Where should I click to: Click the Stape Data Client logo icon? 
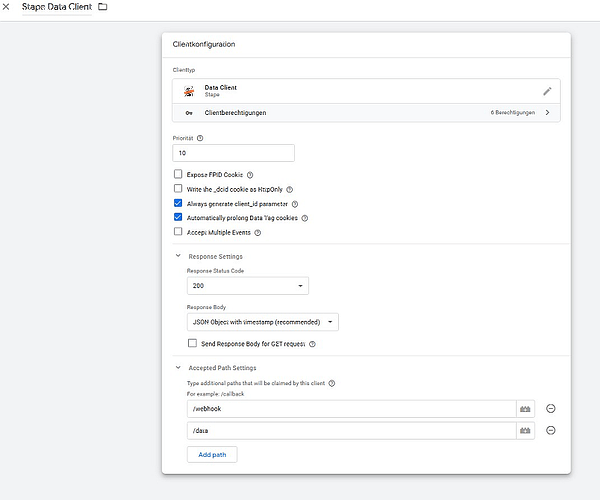tap(189, 91)
